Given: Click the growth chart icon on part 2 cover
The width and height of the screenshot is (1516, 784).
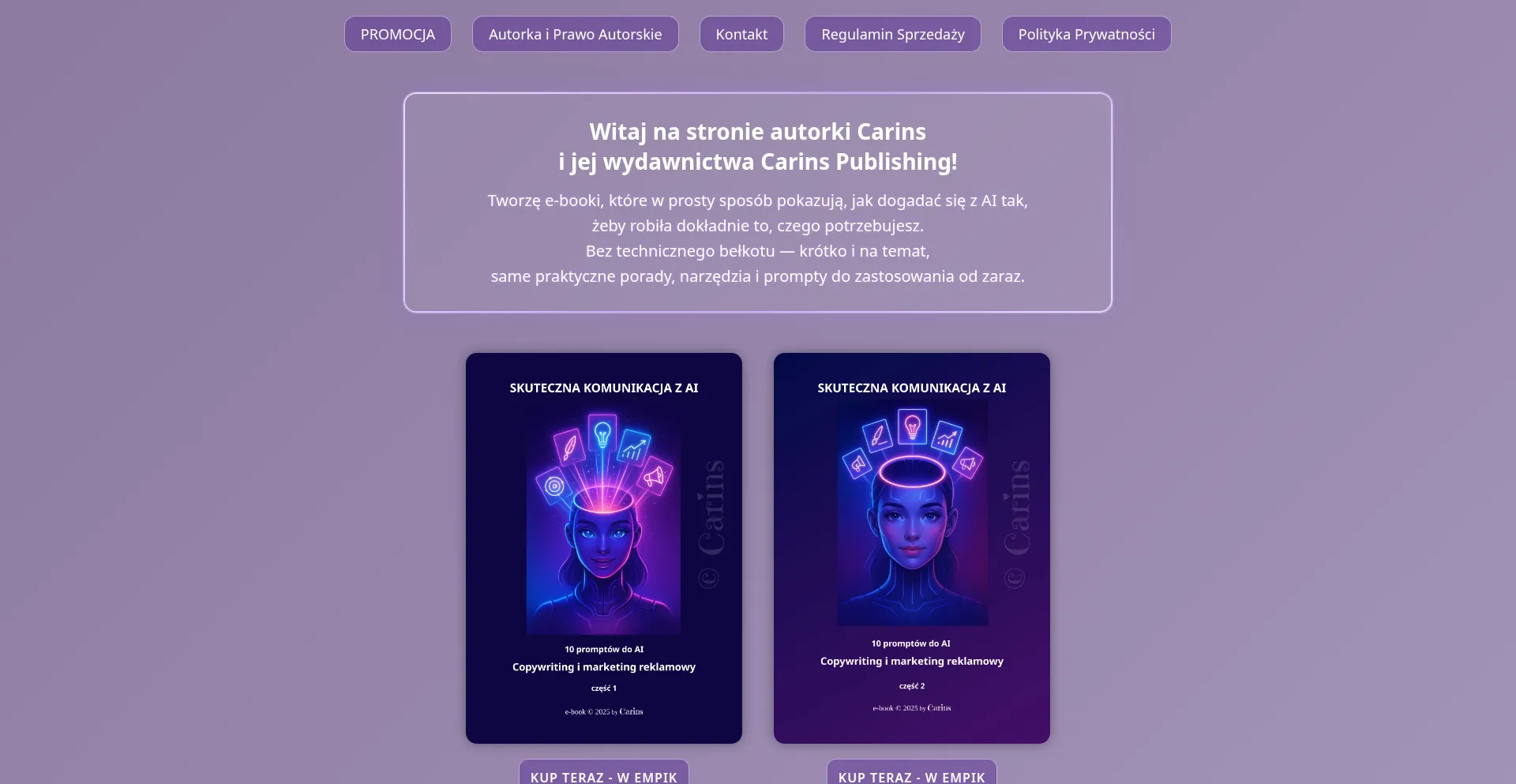Looking at the screenshot, I should (x=947, y=438).
